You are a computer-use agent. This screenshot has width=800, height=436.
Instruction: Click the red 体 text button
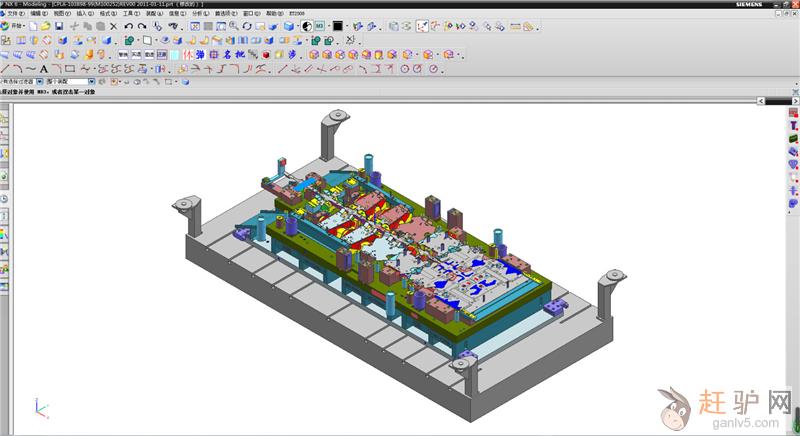coord(187,55)
